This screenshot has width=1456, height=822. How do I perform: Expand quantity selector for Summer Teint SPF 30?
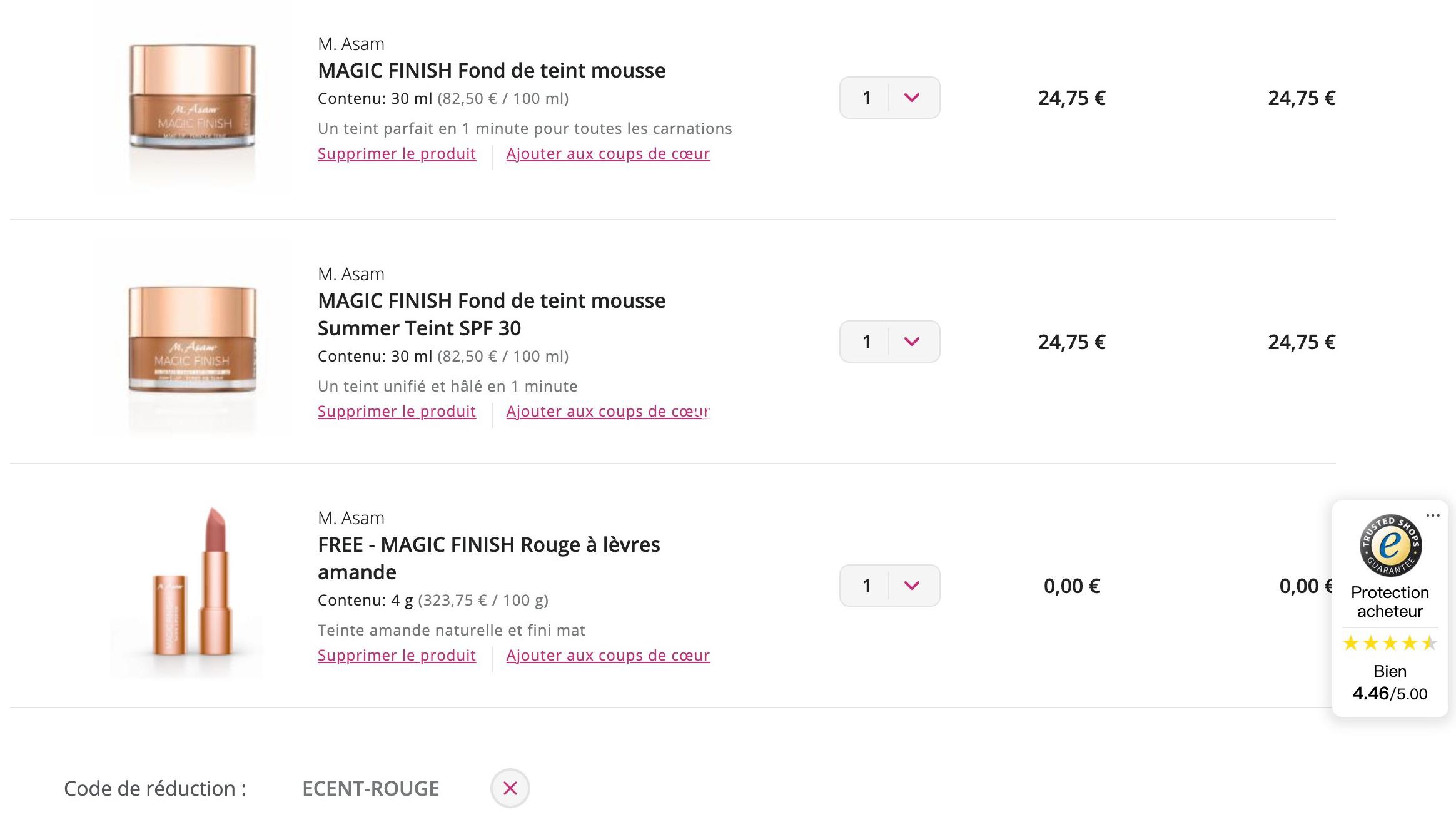889,342
